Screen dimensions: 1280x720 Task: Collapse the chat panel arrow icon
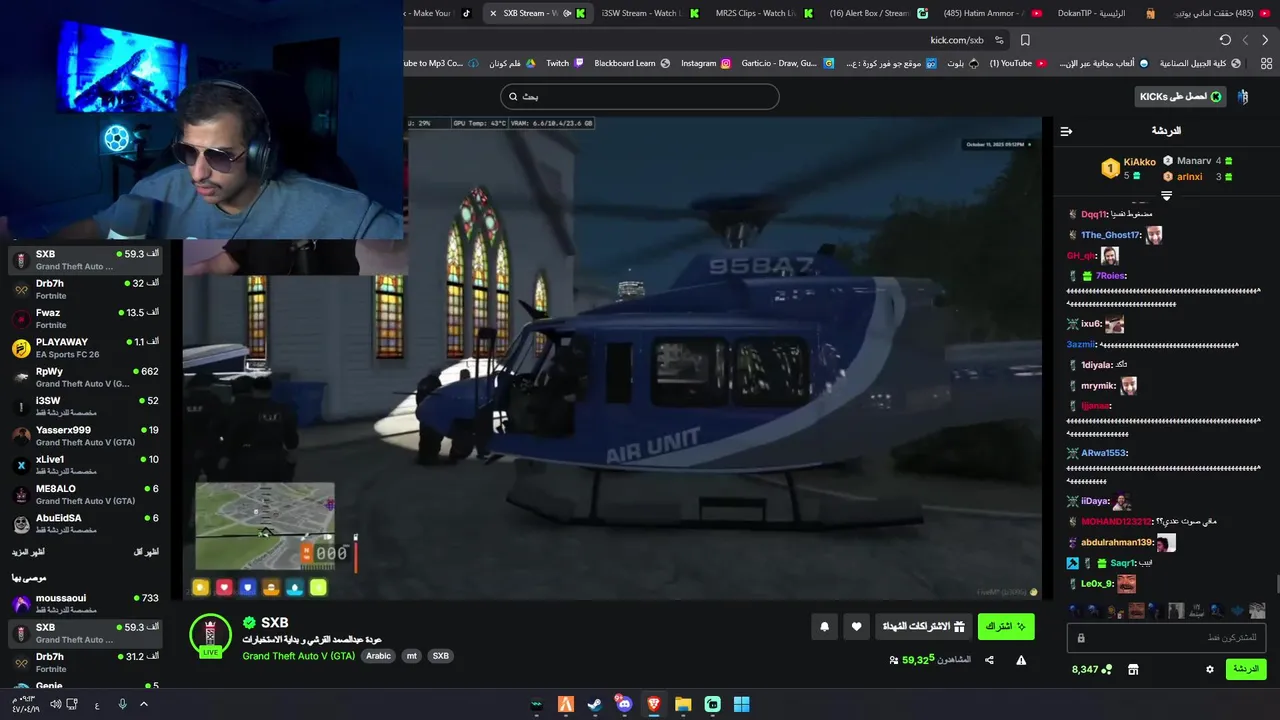(1066, 131)
